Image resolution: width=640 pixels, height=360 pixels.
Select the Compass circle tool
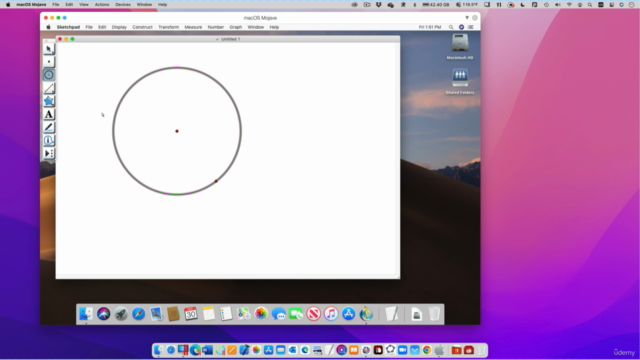tap(49, 75)
